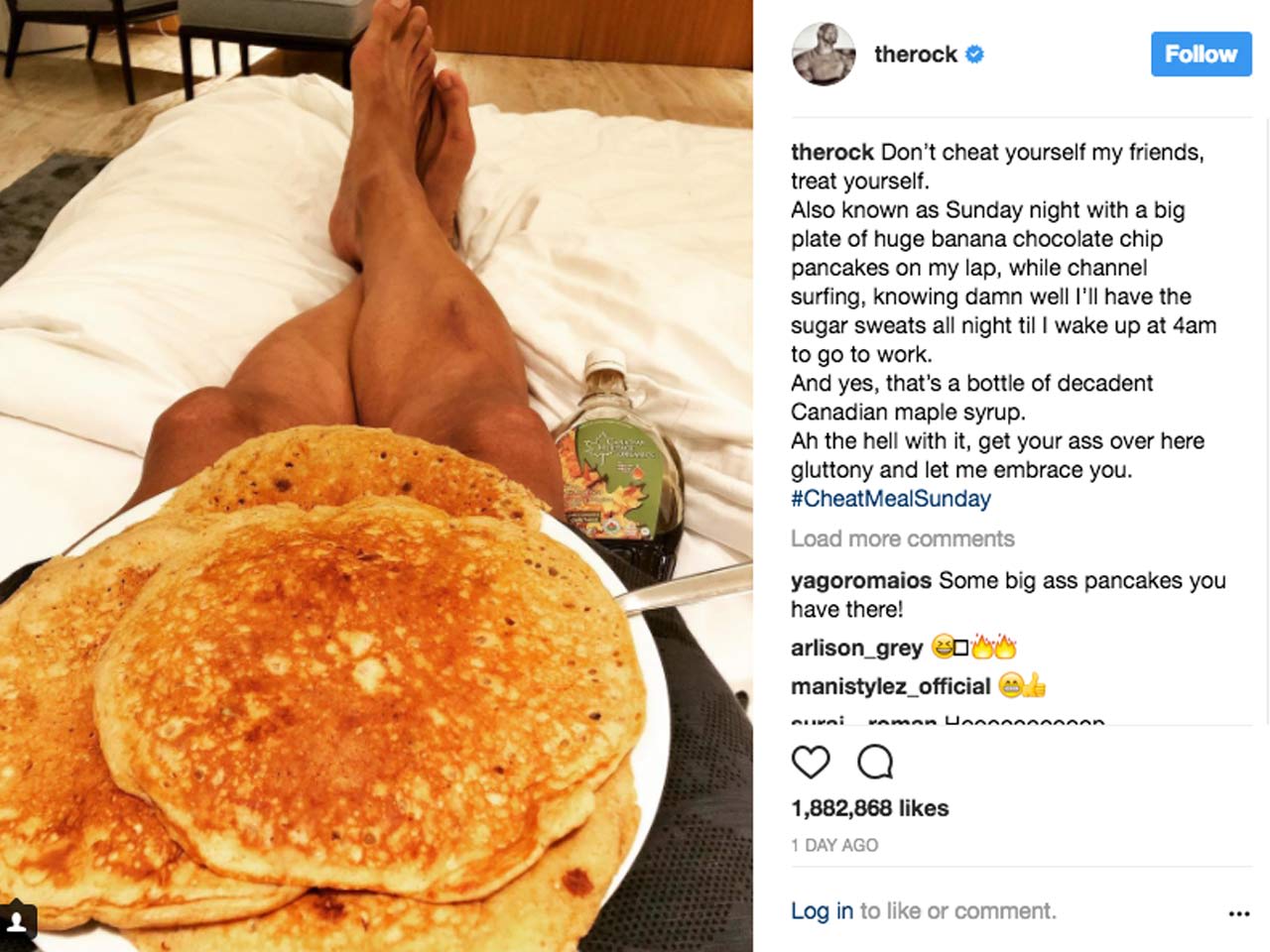The image size is (1270, 952).
Task: Click the pancake photo
Action: (376, 476)
